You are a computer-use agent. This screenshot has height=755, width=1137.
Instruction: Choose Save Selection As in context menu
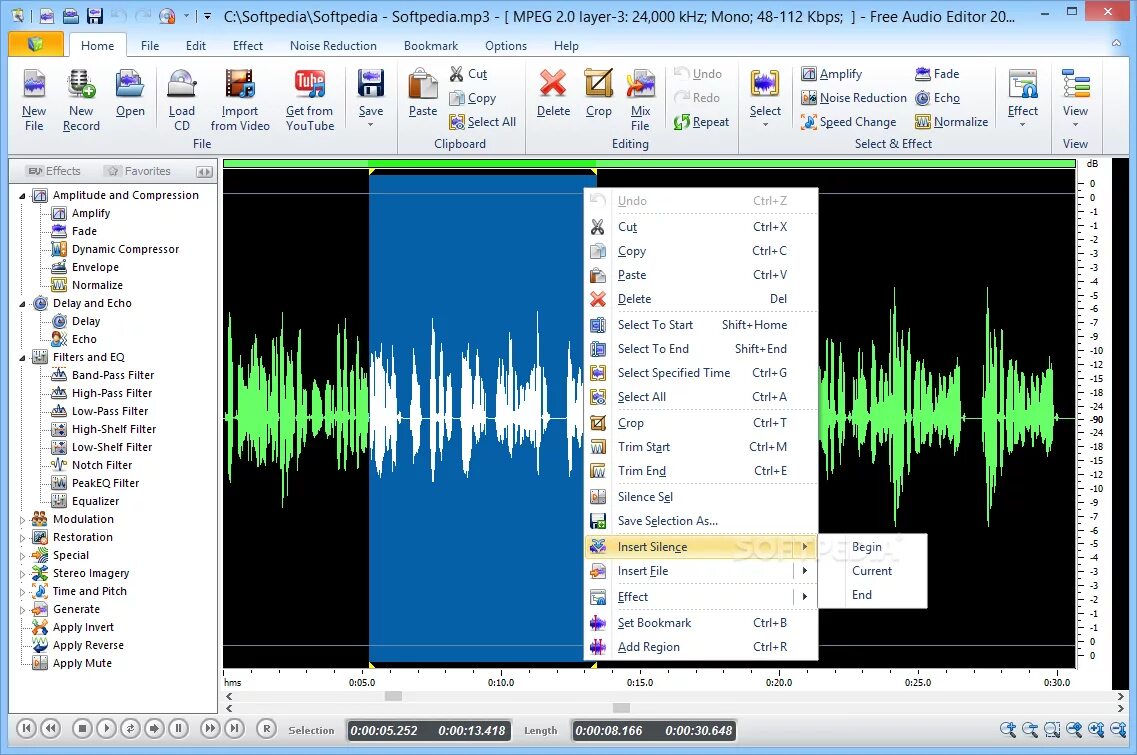(701, 521)
